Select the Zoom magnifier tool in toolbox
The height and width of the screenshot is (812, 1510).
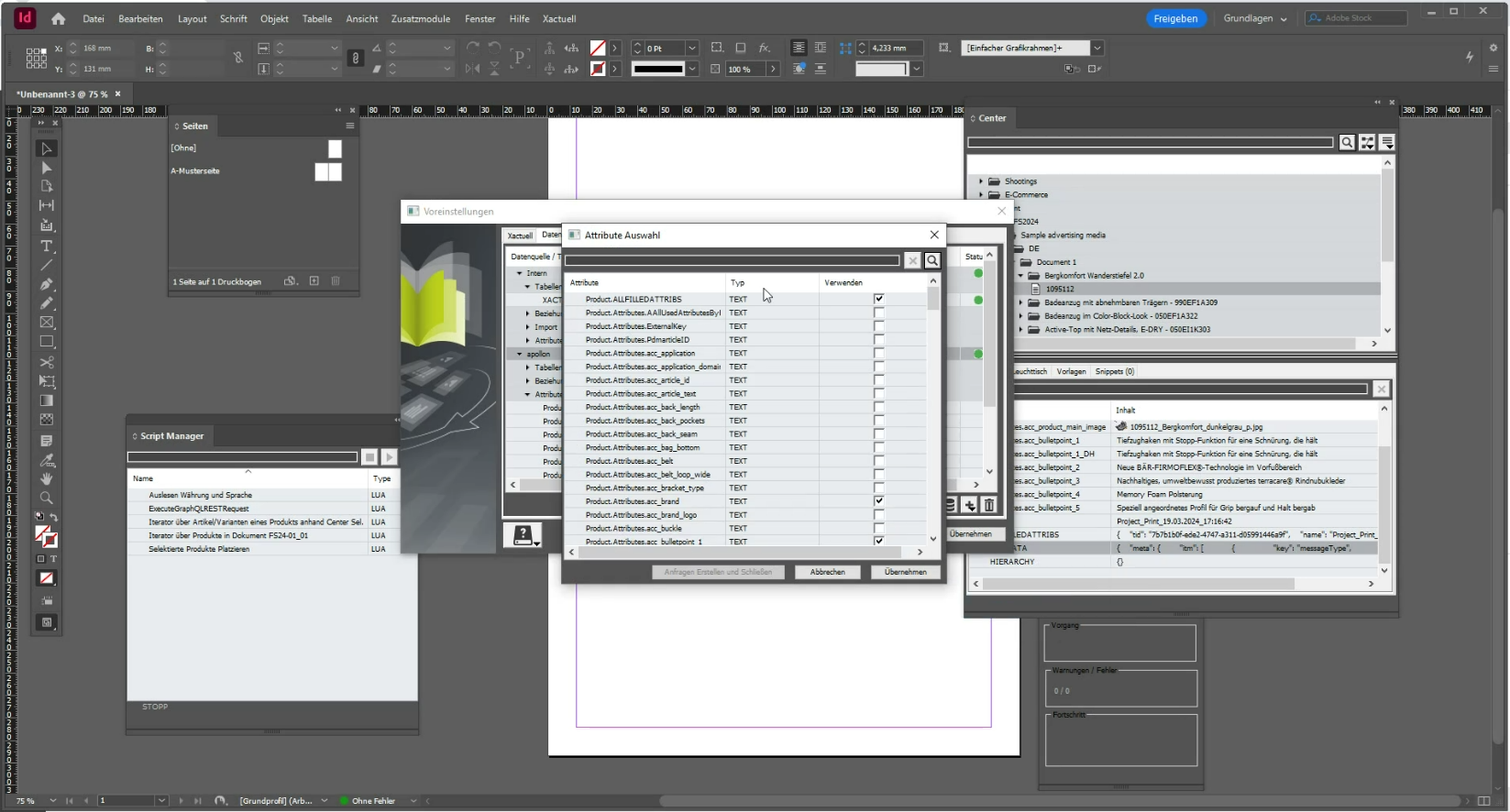click(x=46, y=498)
